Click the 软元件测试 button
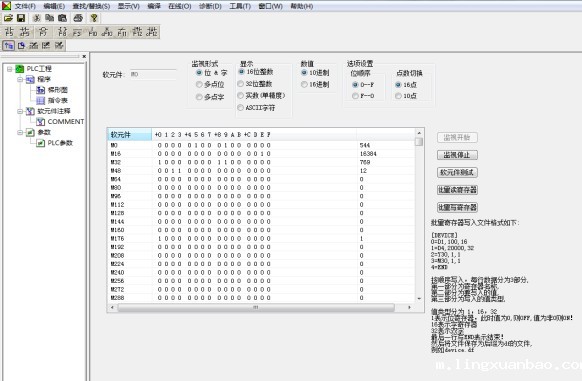 (457, 172)
